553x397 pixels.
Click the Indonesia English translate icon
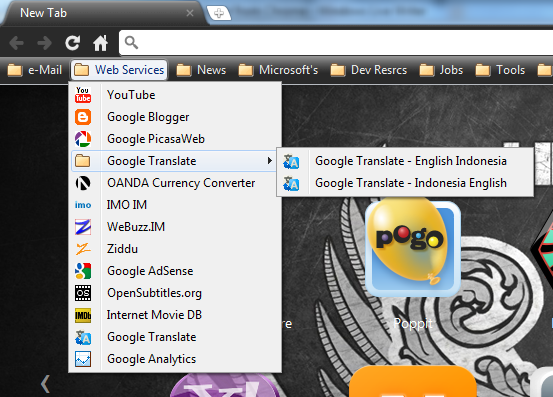point(291,183)
